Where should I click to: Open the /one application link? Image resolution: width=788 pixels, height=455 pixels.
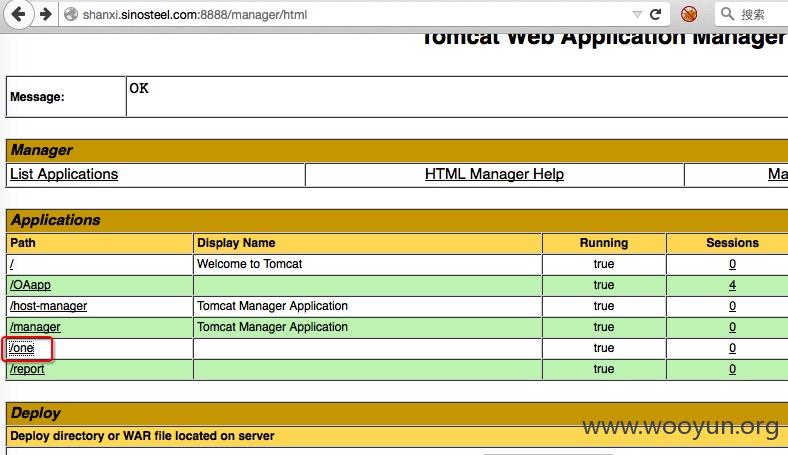click(x=22, y=348)
